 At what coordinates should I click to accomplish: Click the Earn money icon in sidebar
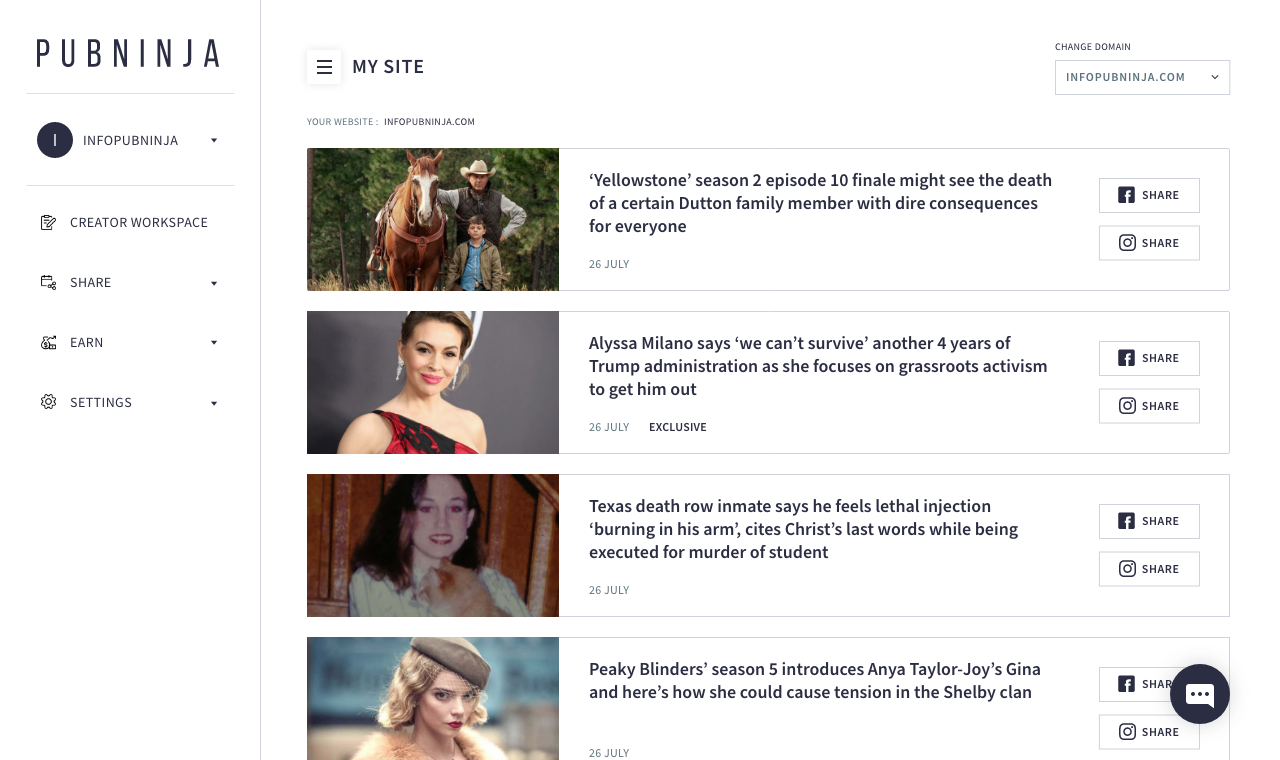48,342
